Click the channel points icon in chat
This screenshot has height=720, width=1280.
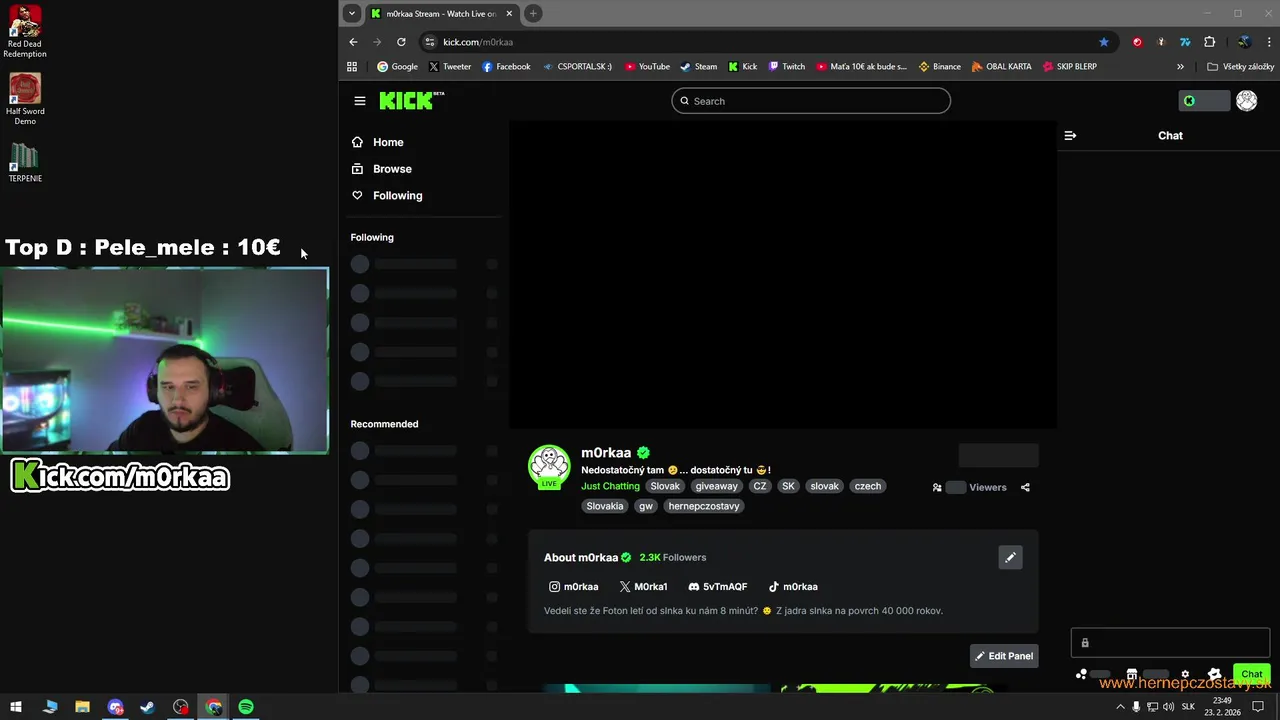[x=1081, y=675]
